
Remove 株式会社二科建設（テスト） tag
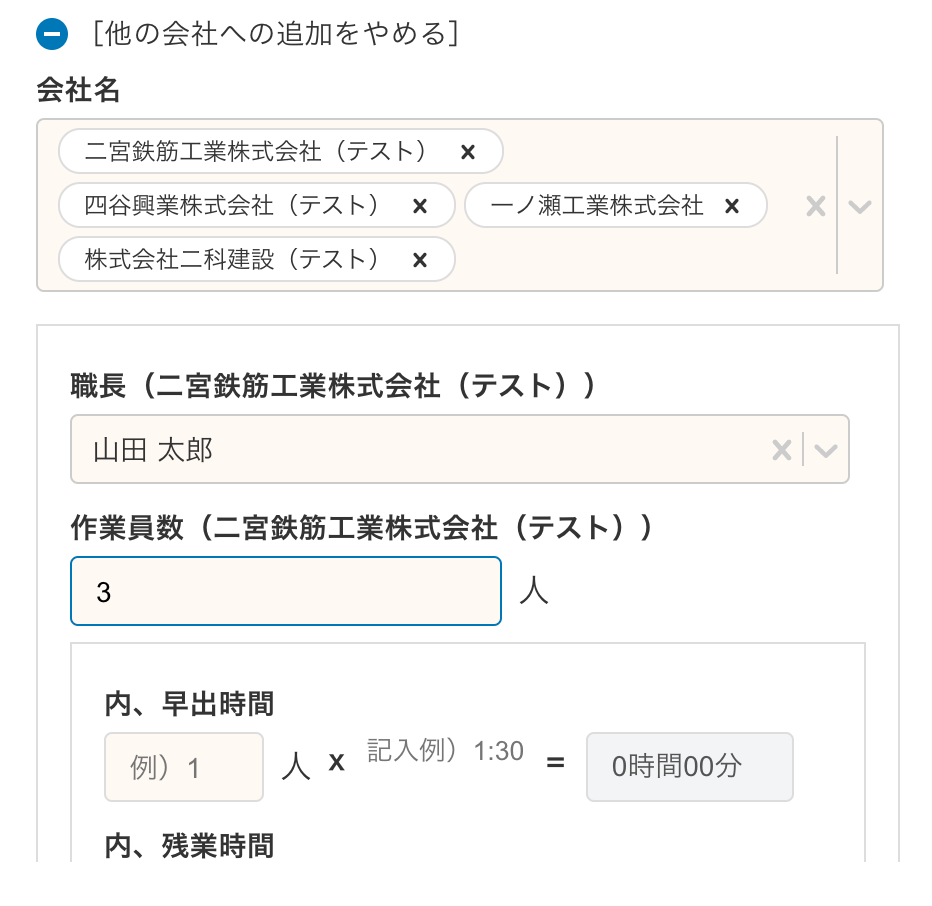coord(420,260)
